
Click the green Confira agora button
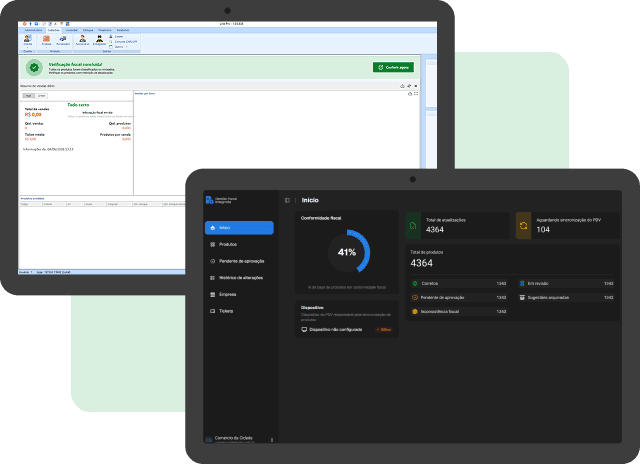click(393, 67)
